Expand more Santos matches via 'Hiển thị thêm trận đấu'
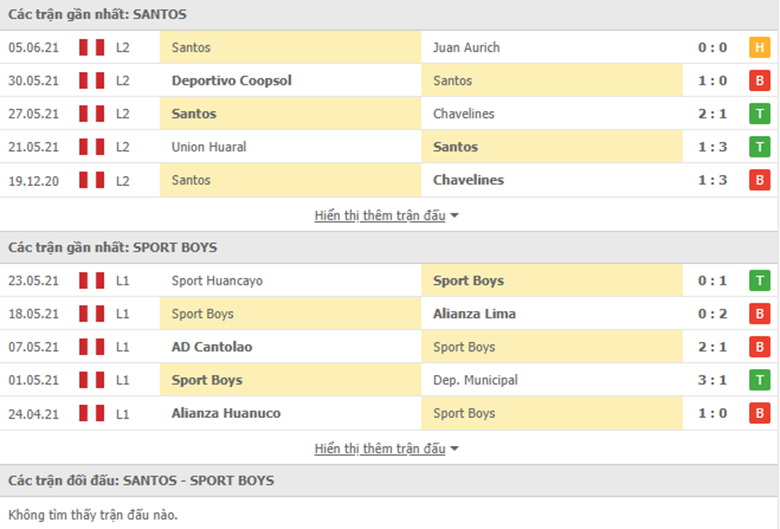This screenshot has width=780, height=529. (x=380, y=215)
